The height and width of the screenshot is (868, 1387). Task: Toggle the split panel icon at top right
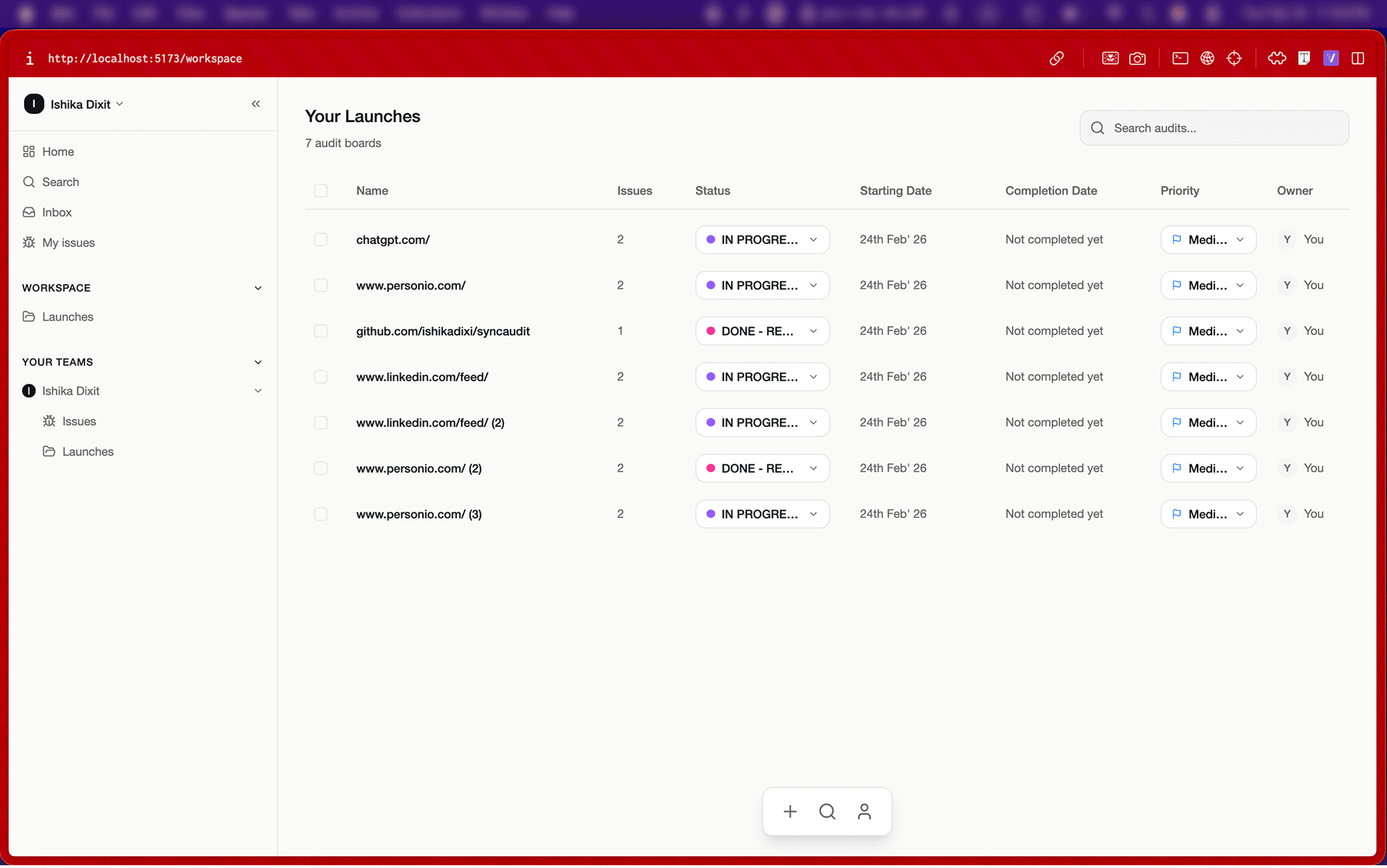pyautogui.click(x=1358, y=58)
